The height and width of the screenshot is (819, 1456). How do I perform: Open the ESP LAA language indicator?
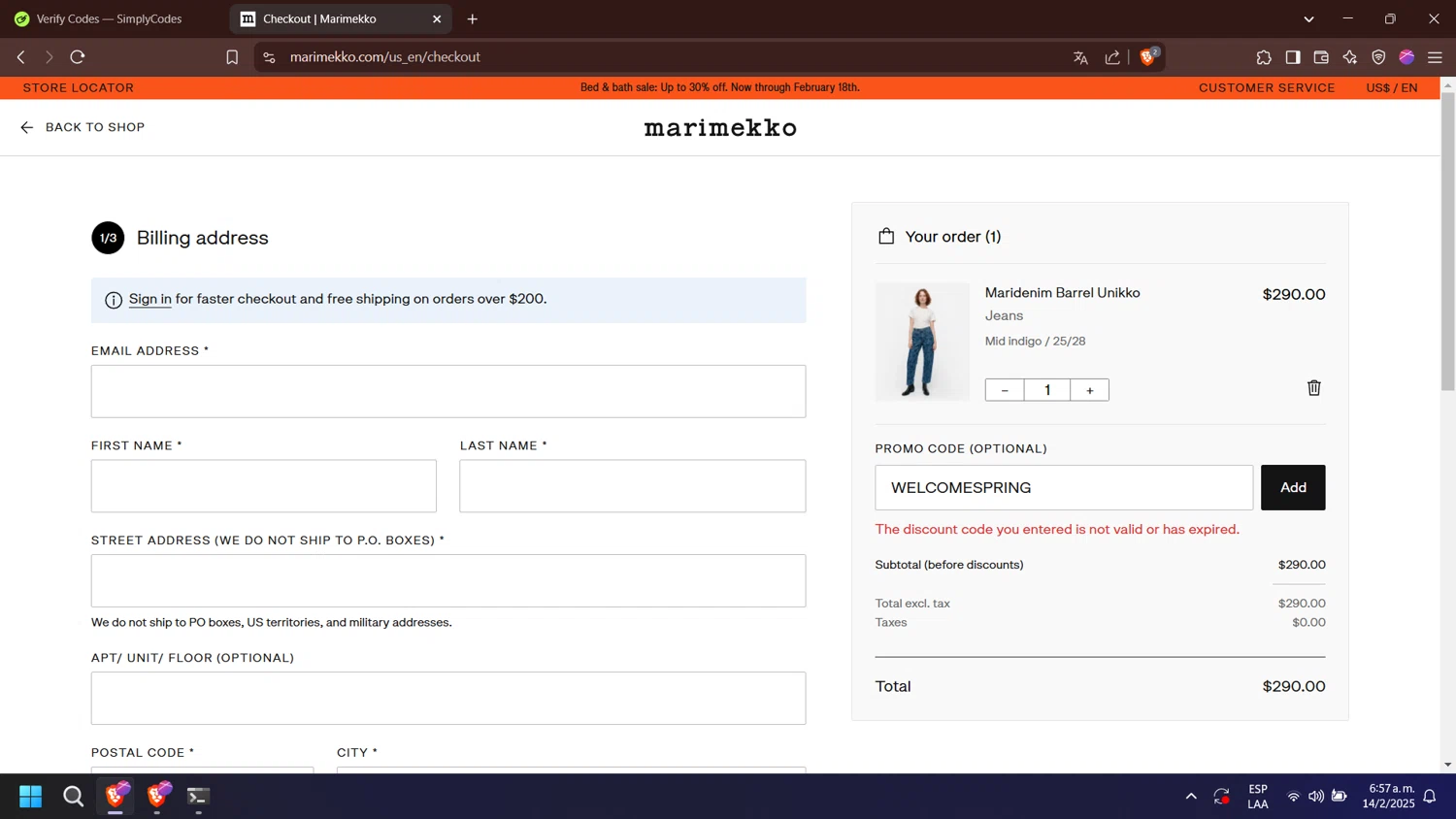tap(1258, 797)
